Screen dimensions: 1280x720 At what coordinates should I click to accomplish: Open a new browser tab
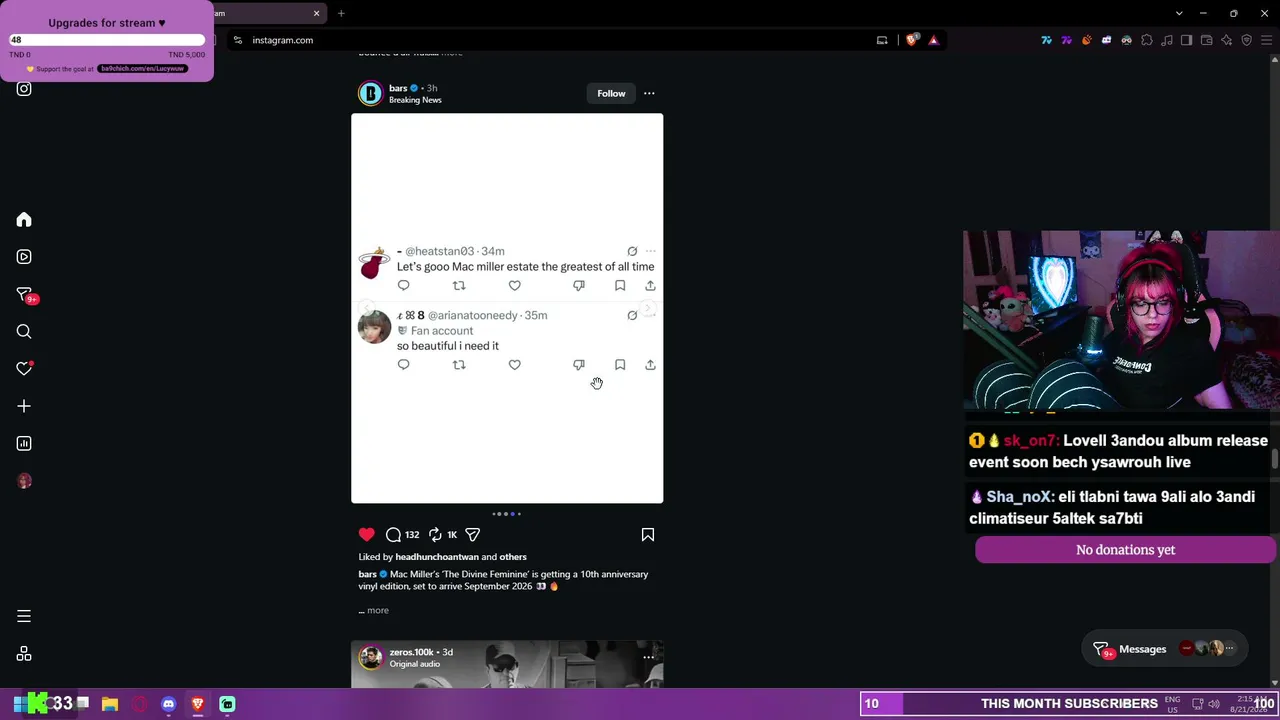(x=341, y=13)
